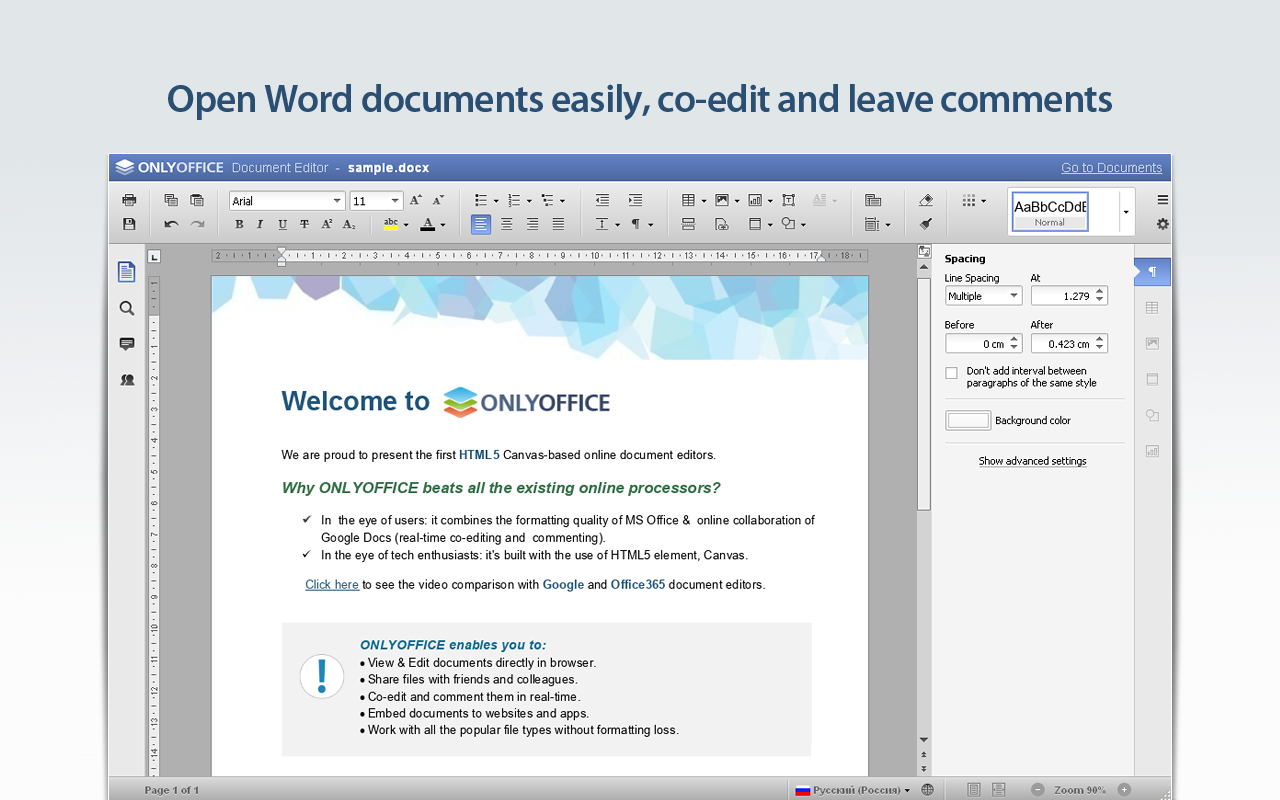
Task: Click "Show advanced settings" link
Action: pyautogui.click(x=1032, y=461)
